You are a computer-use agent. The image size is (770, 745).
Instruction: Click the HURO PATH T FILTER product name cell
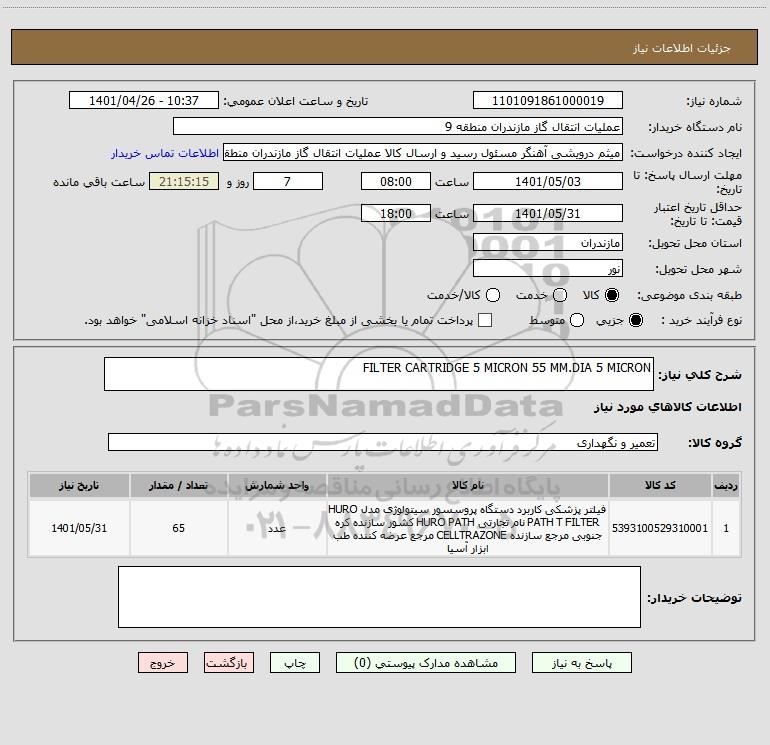pyautogui.click(x=468, y=528)
